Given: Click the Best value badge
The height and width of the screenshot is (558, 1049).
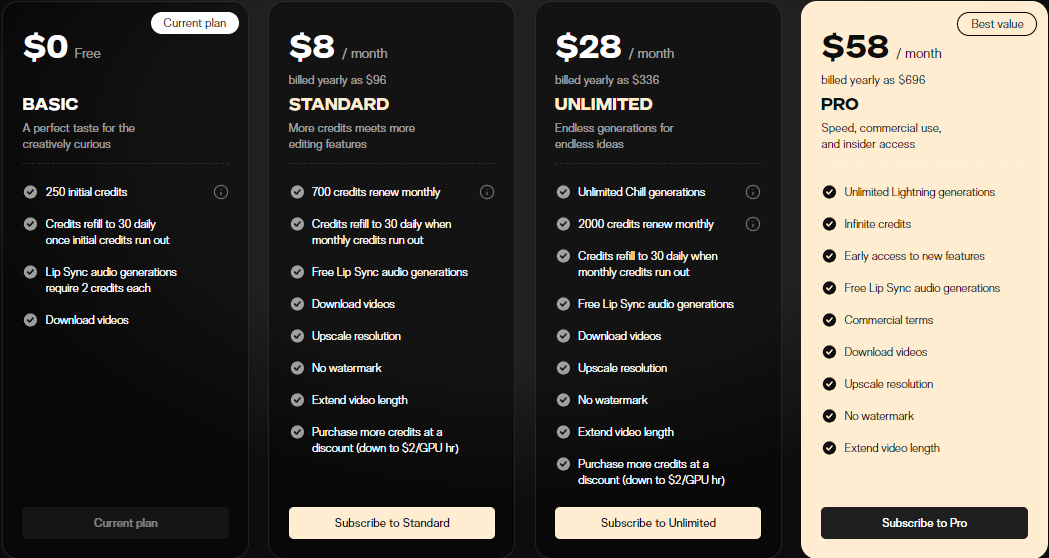Looking at the screenshot, I should point(997,24).
